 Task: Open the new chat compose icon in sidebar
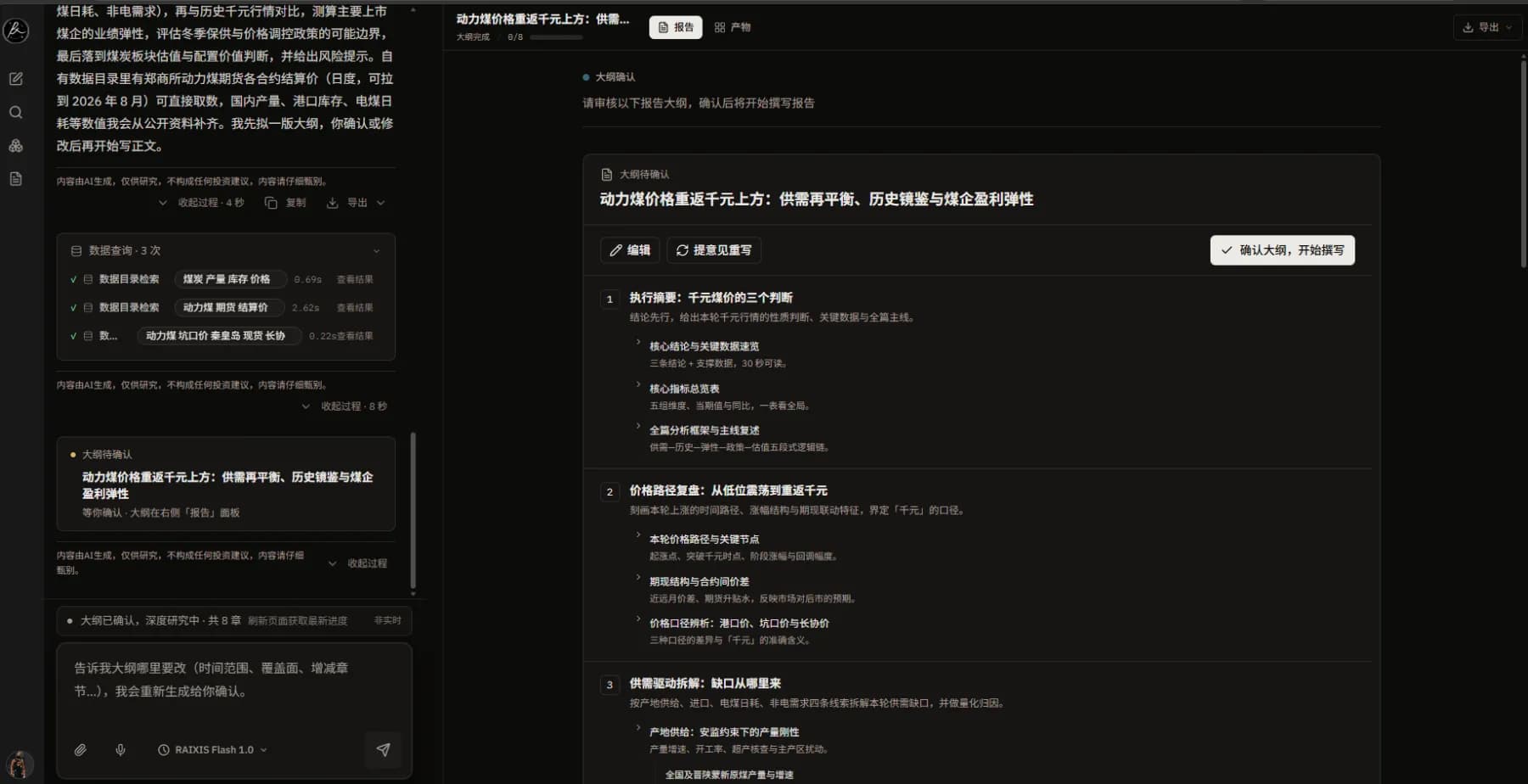click(x=15, y=79)
